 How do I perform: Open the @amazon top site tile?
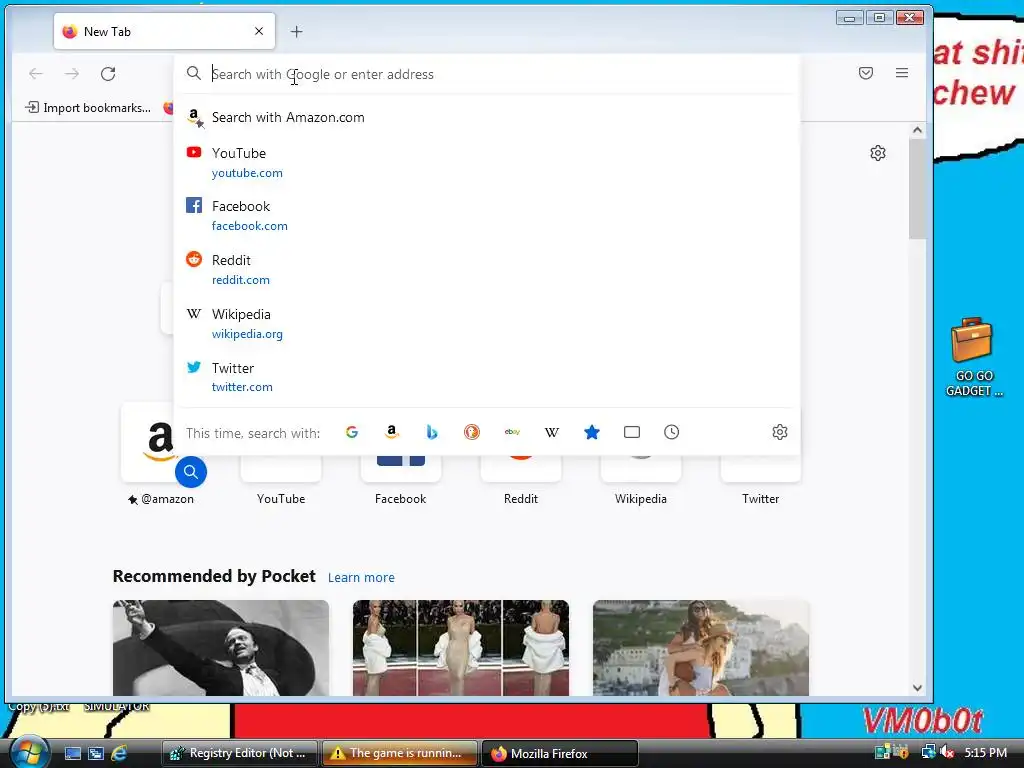point(161,454)
